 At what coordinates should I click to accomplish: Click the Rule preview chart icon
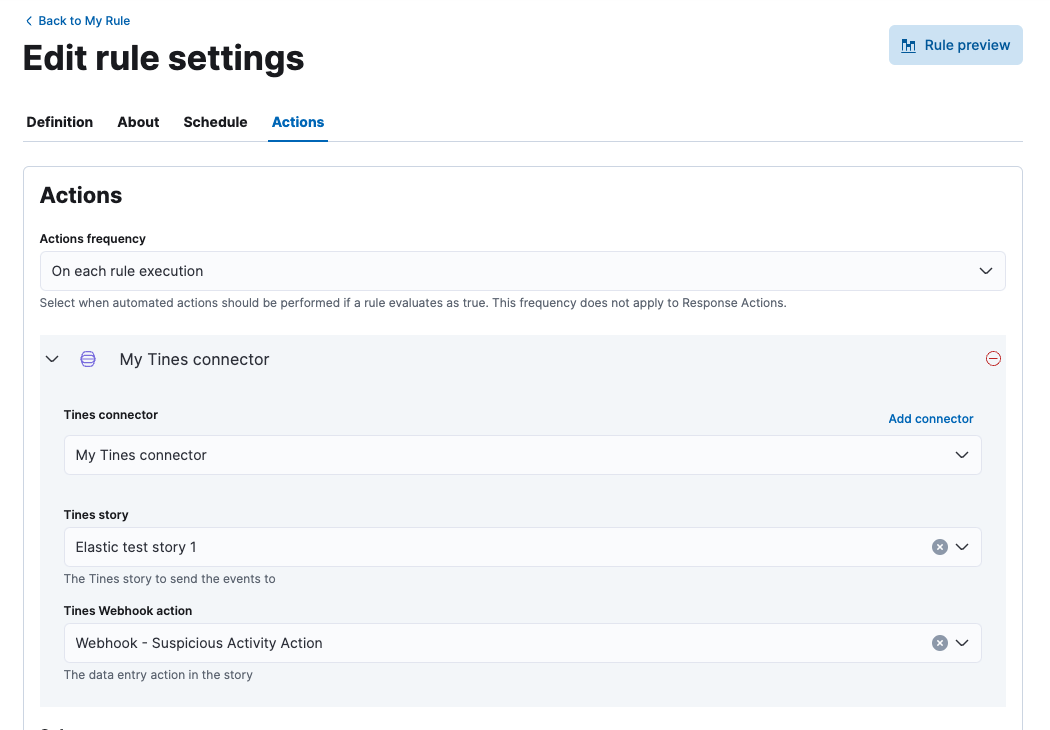click(909, 46)
